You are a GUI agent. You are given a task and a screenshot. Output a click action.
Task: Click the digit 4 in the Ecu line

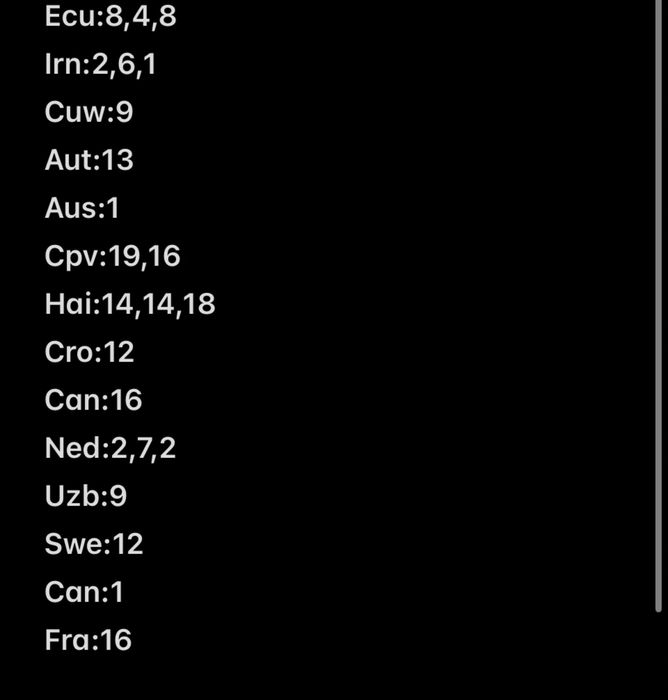(x=141, y=16)
